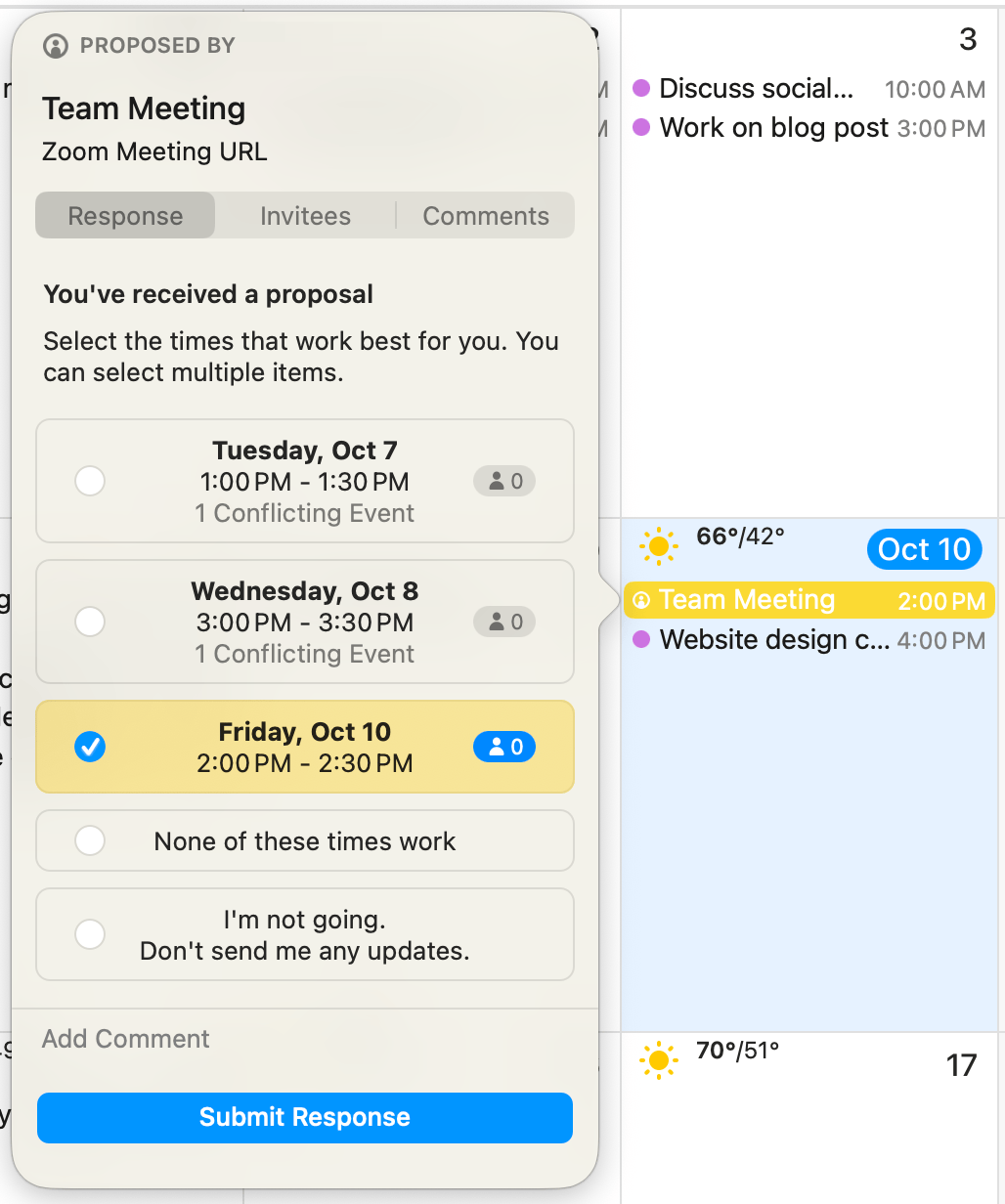Switch to the Invitees tab
The width and height of the screenshot is (1005, 1204).
coord(305,216)
